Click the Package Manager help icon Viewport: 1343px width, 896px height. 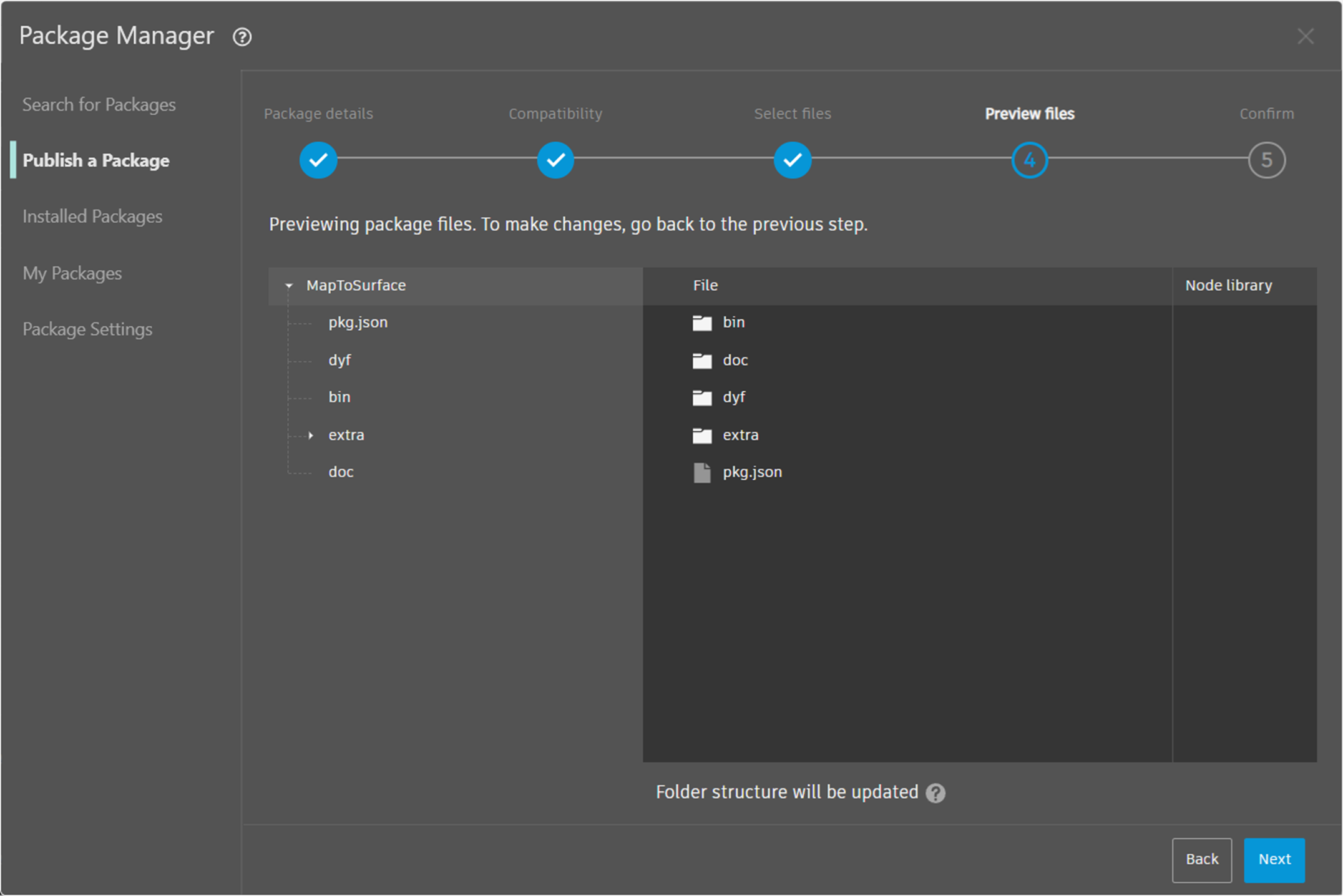click(x=242, y=37)
